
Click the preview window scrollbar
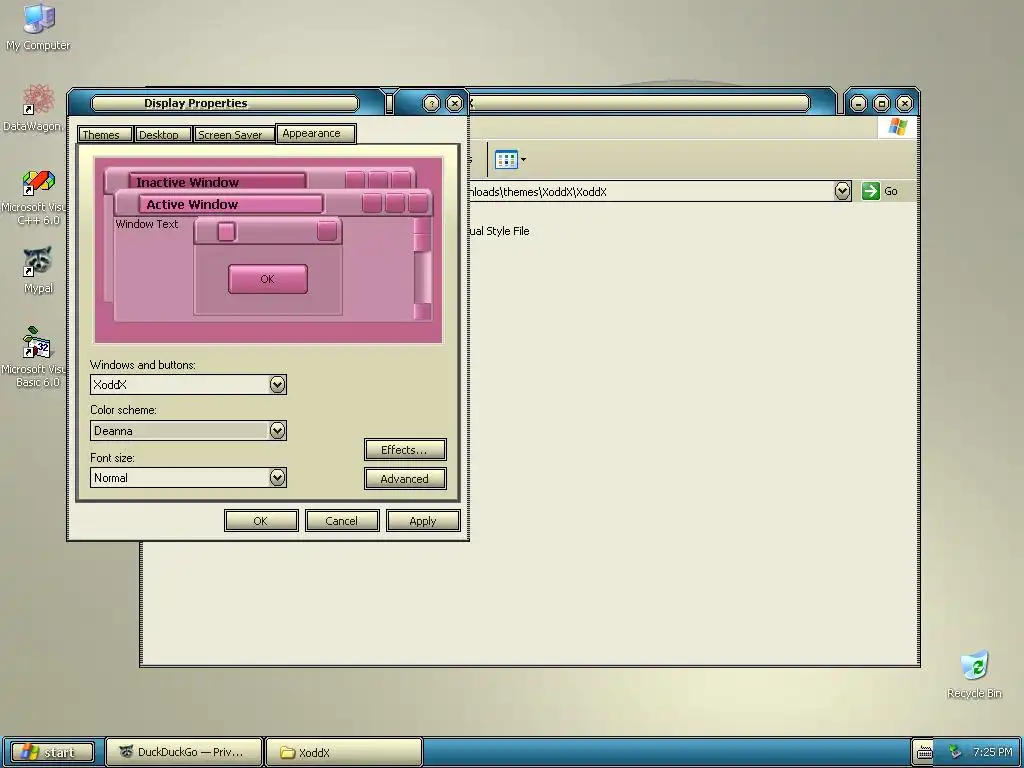click(x=423, y=269)
